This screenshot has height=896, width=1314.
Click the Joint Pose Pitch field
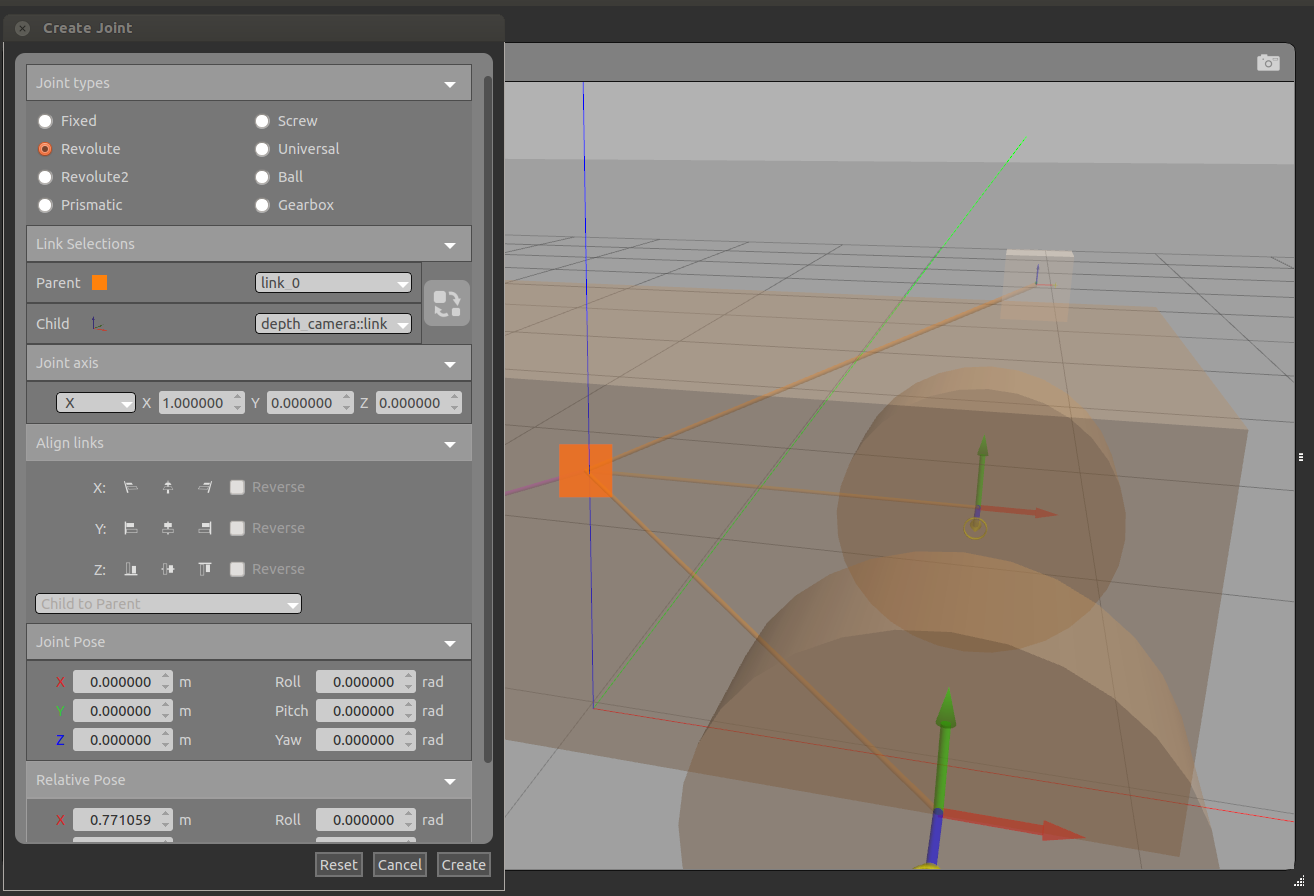coord(365,711)
